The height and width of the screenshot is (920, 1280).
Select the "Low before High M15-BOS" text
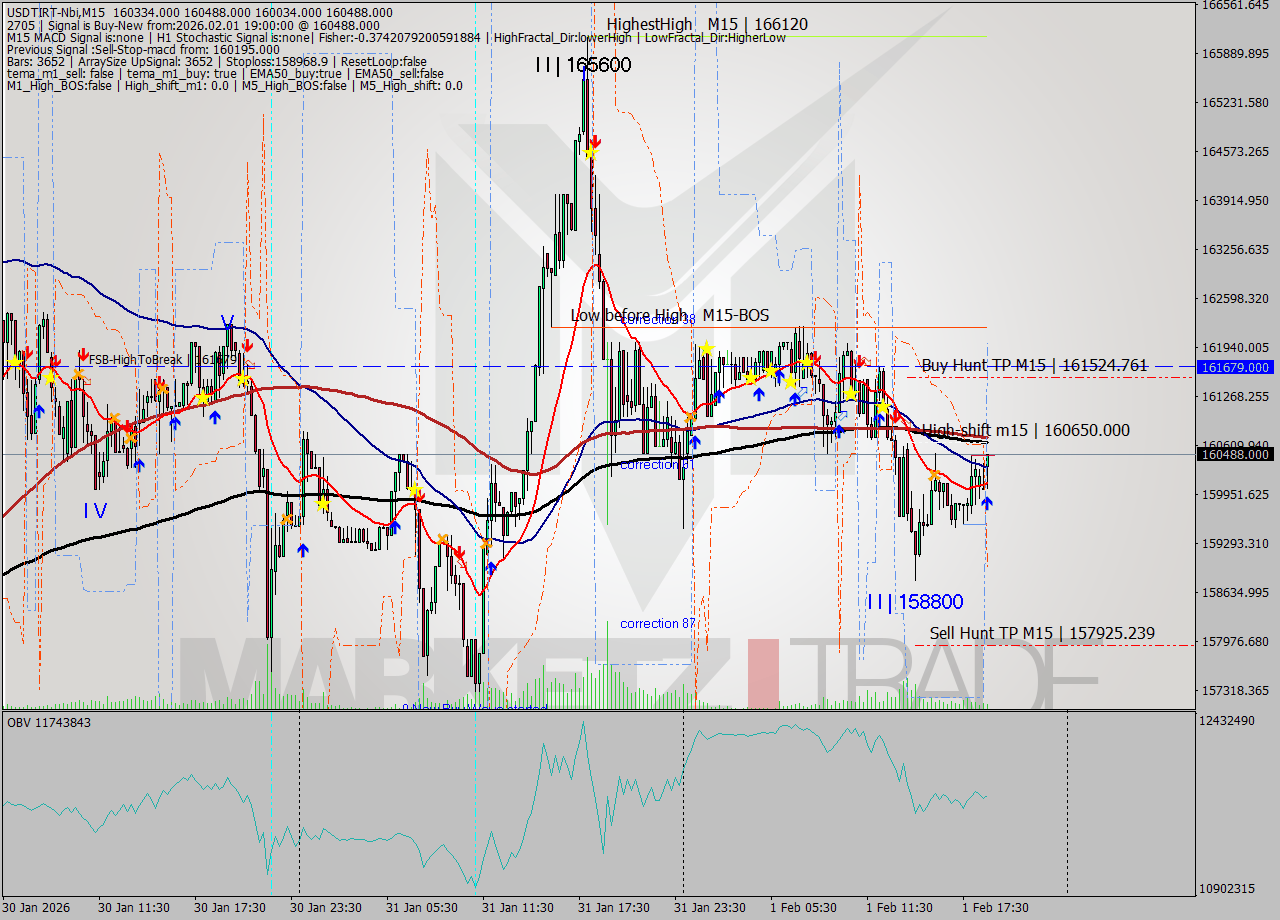[x=669, y=314]
